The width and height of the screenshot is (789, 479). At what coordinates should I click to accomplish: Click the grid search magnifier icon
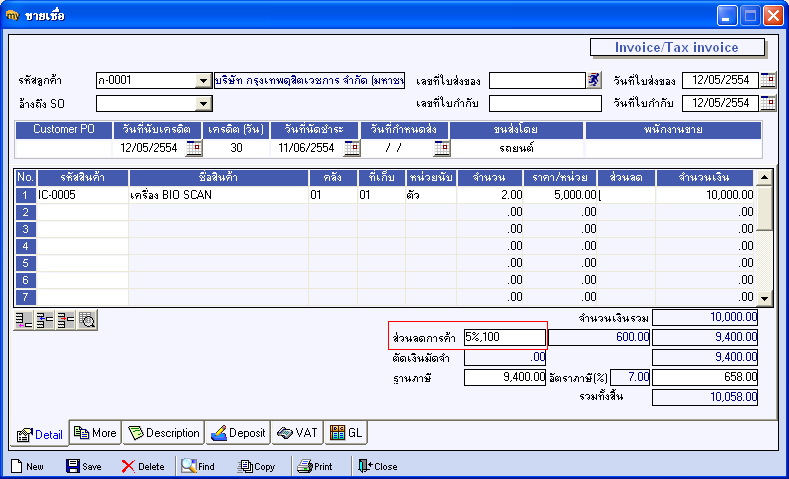pyautogui.click(x=87, y=320)
